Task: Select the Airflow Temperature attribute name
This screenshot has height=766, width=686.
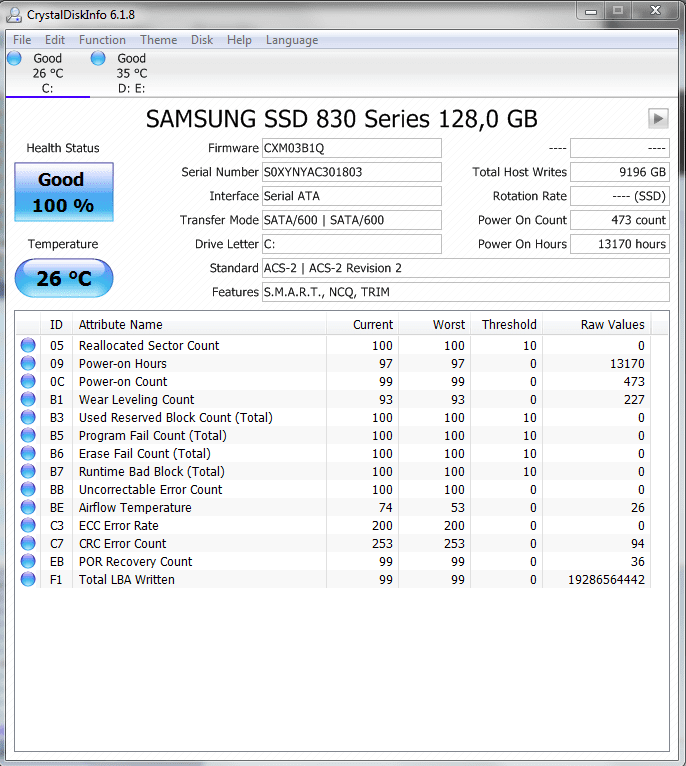Action: (x=135, y=508)
